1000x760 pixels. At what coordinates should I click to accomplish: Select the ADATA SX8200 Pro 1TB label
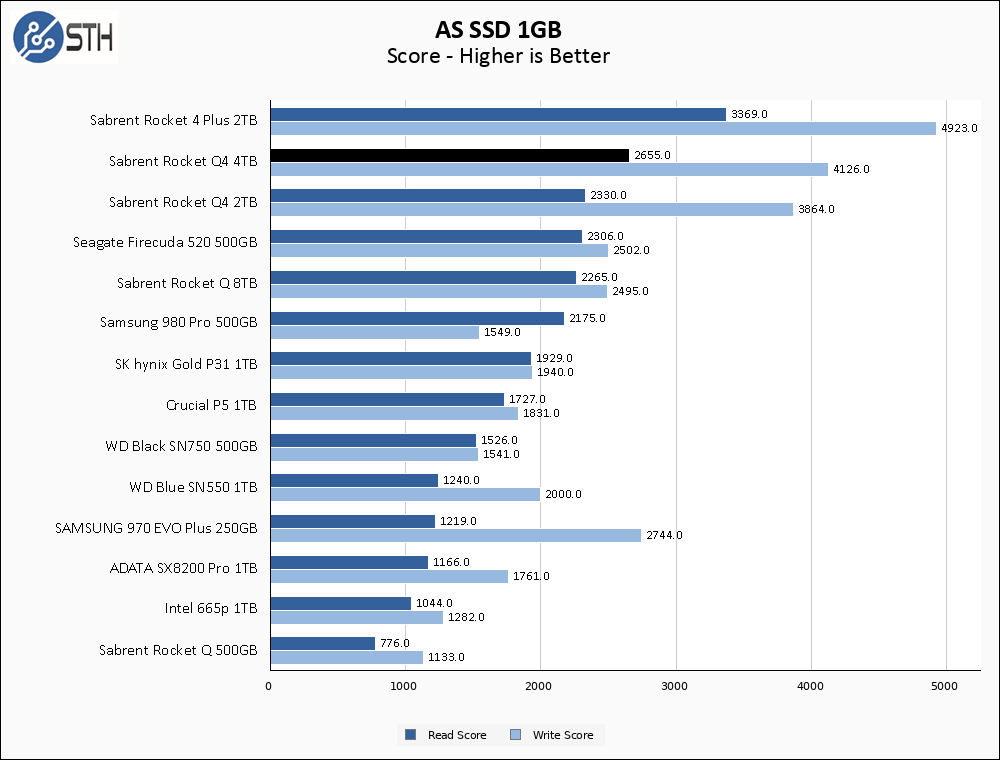pos(184,568)
